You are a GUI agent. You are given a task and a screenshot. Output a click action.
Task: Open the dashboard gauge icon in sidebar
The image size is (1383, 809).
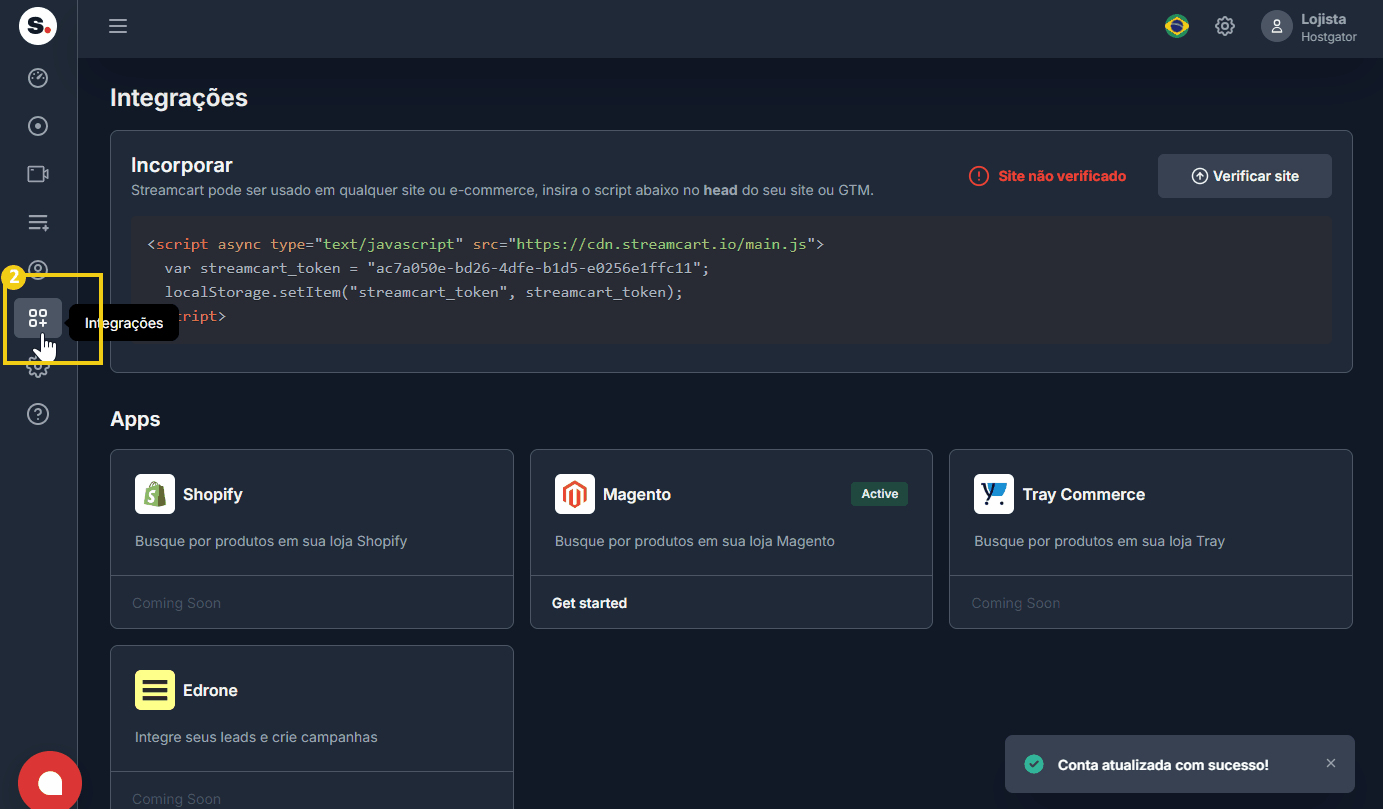[38, 78]
